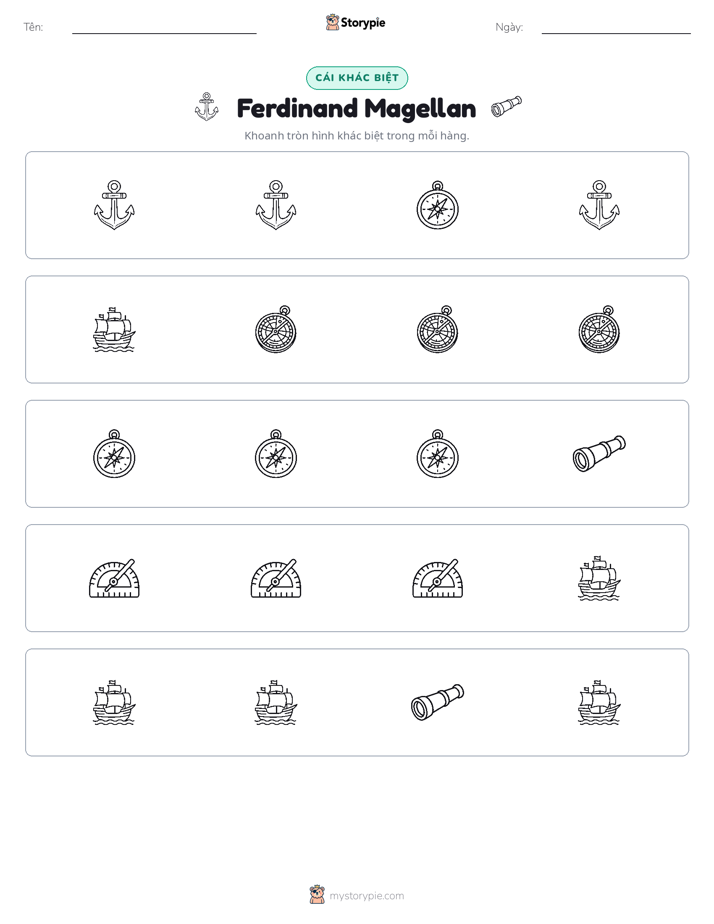Click the spyglass icon right of title
The height and width of the screenshot is (924, 714).
point(507,107)
